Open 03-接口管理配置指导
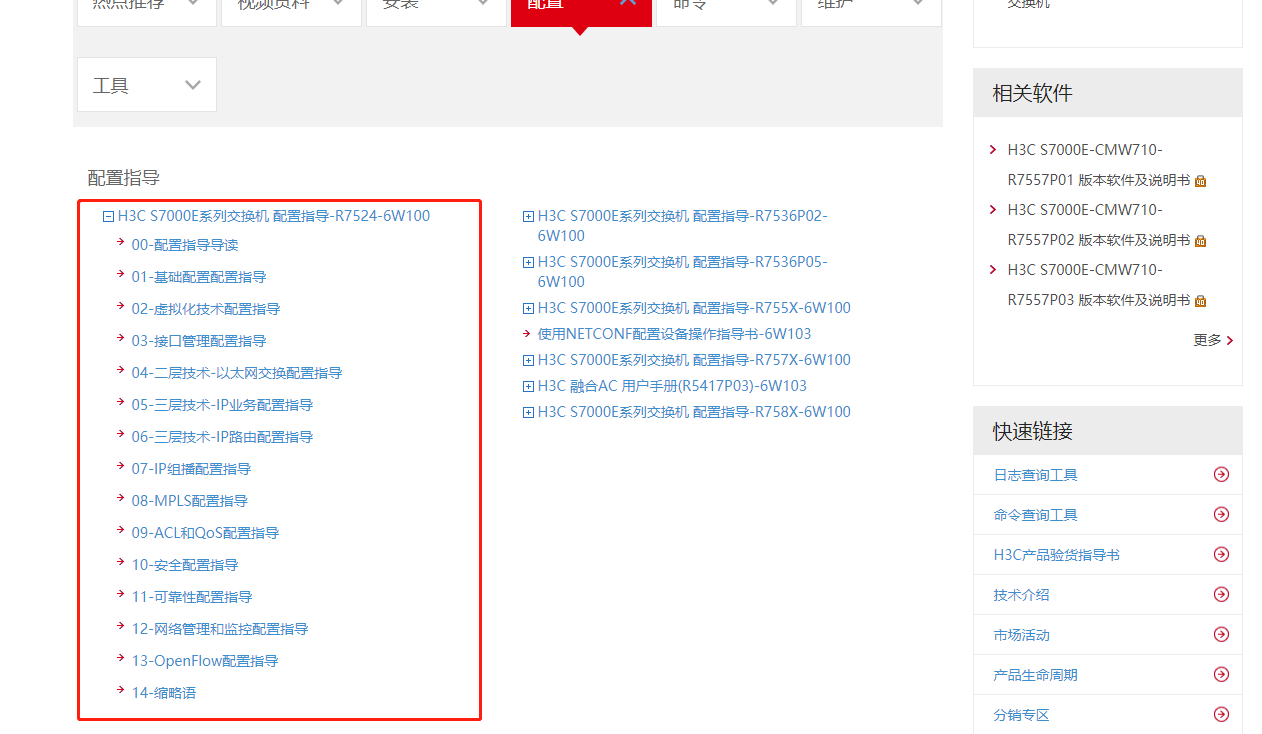Screen dimensions: 1262x734 tap(199, 341)
